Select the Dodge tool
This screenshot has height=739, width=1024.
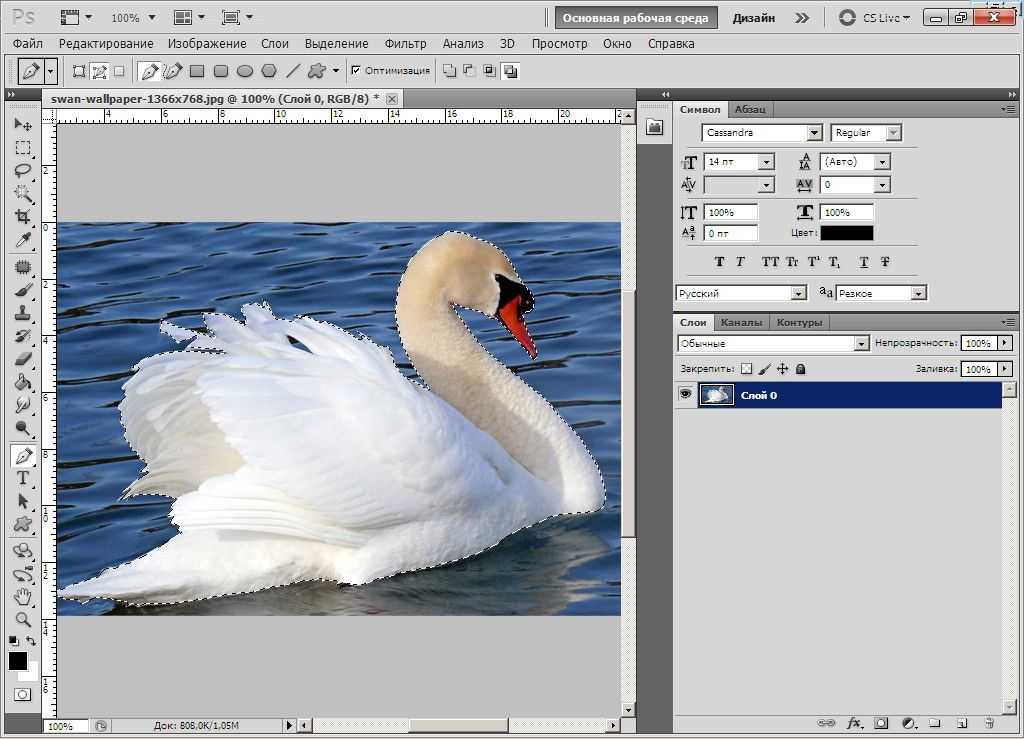coord(23,428)
